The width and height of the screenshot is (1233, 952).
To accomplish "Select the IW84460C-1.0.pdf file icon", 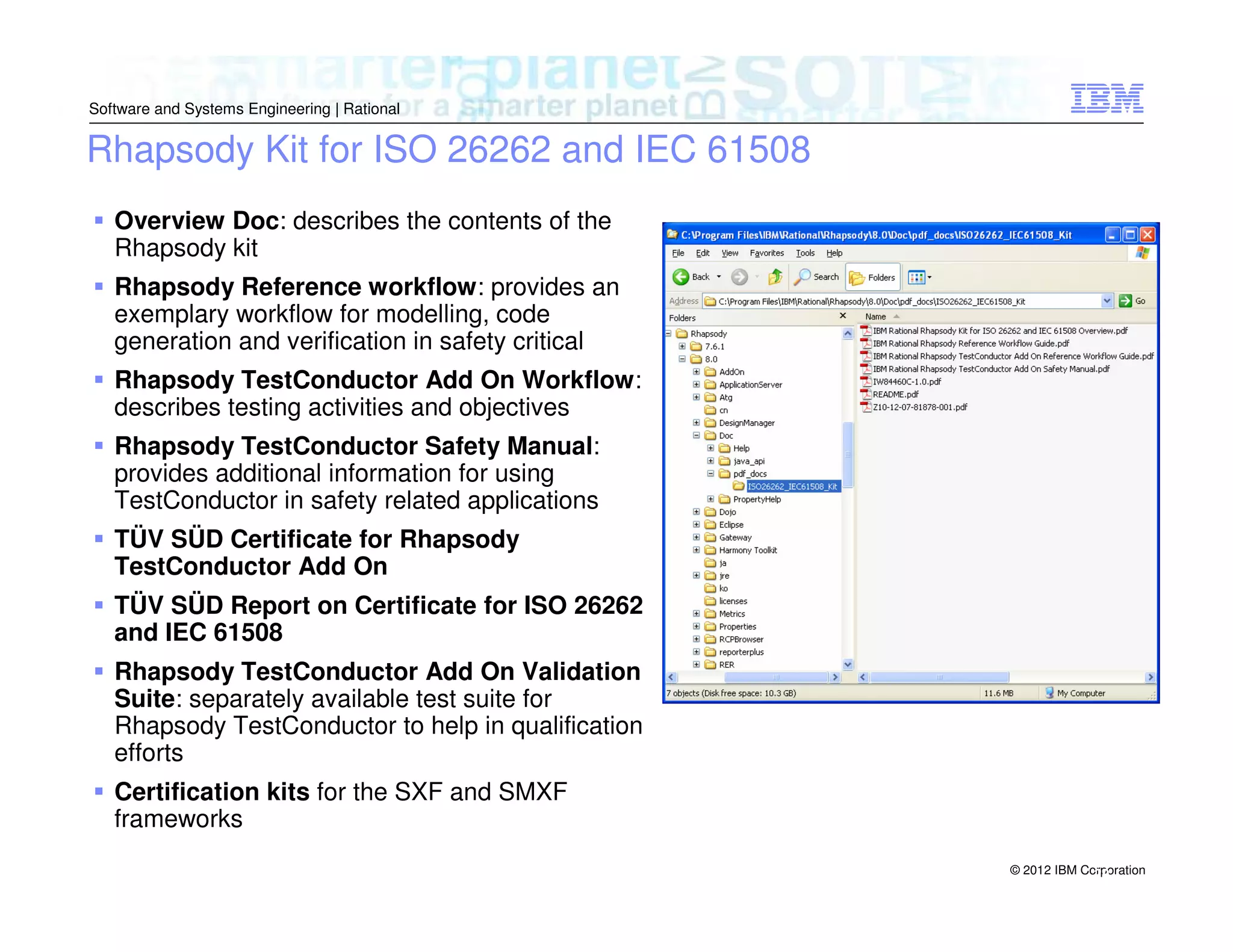I will tap(866, 382).
